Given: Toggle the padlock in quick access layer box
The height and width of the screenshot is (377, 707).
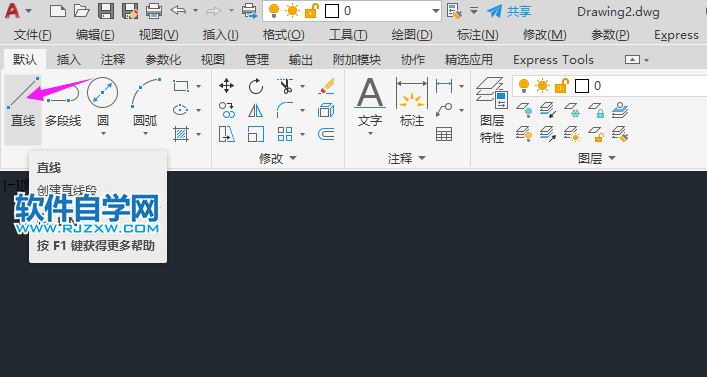Looking at the screenshot, I should point(312,11).
